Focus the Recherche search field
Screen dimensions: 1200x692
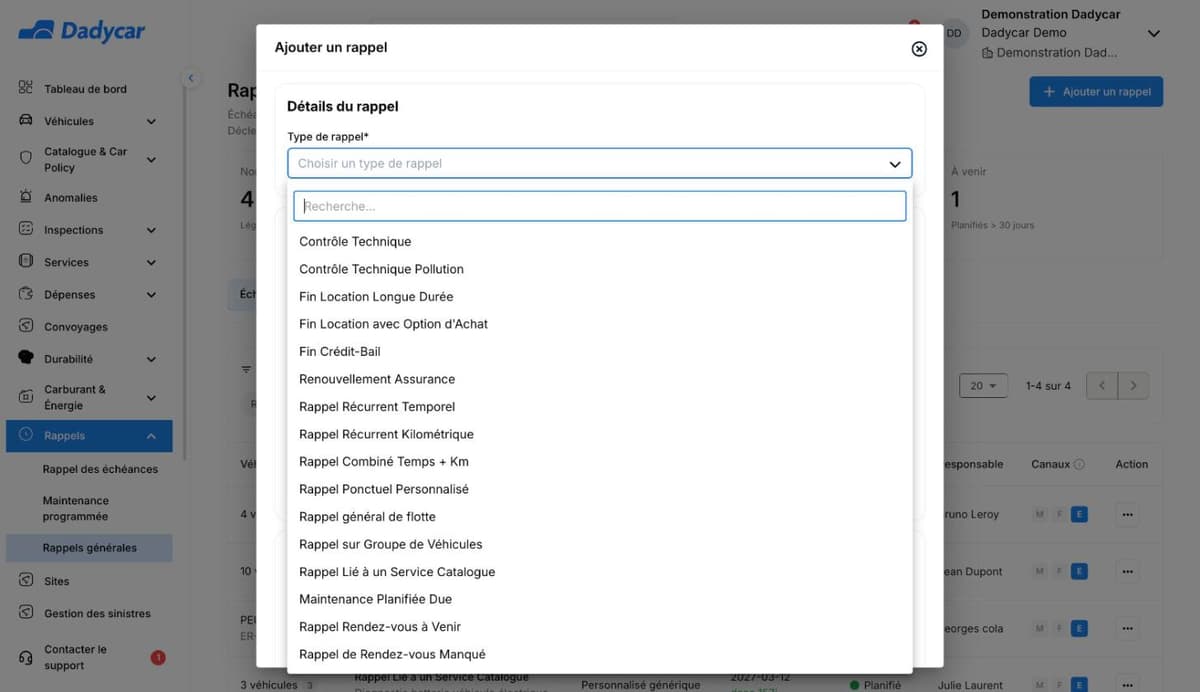tap(600, 206)
